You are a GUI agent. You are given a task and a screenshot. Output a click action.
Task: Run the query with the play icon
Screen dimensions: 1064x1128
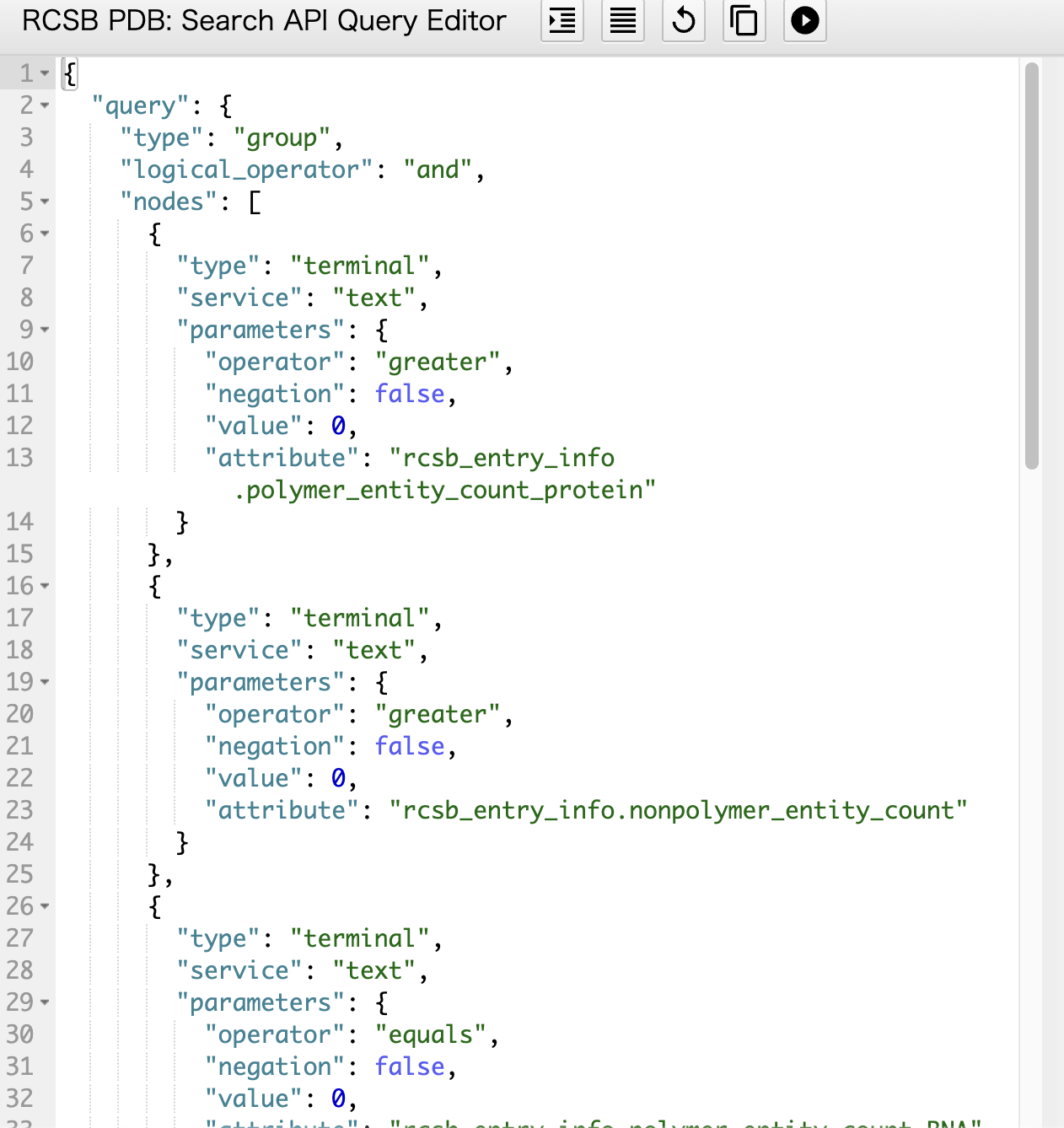(805, 20)
